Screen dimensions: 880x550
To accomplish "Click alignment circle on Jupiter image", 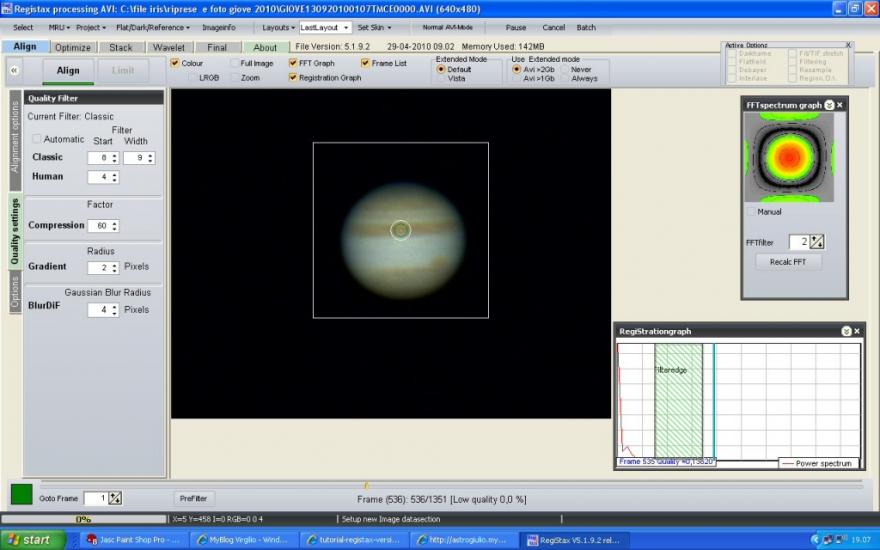I will (x=400, y=230).
